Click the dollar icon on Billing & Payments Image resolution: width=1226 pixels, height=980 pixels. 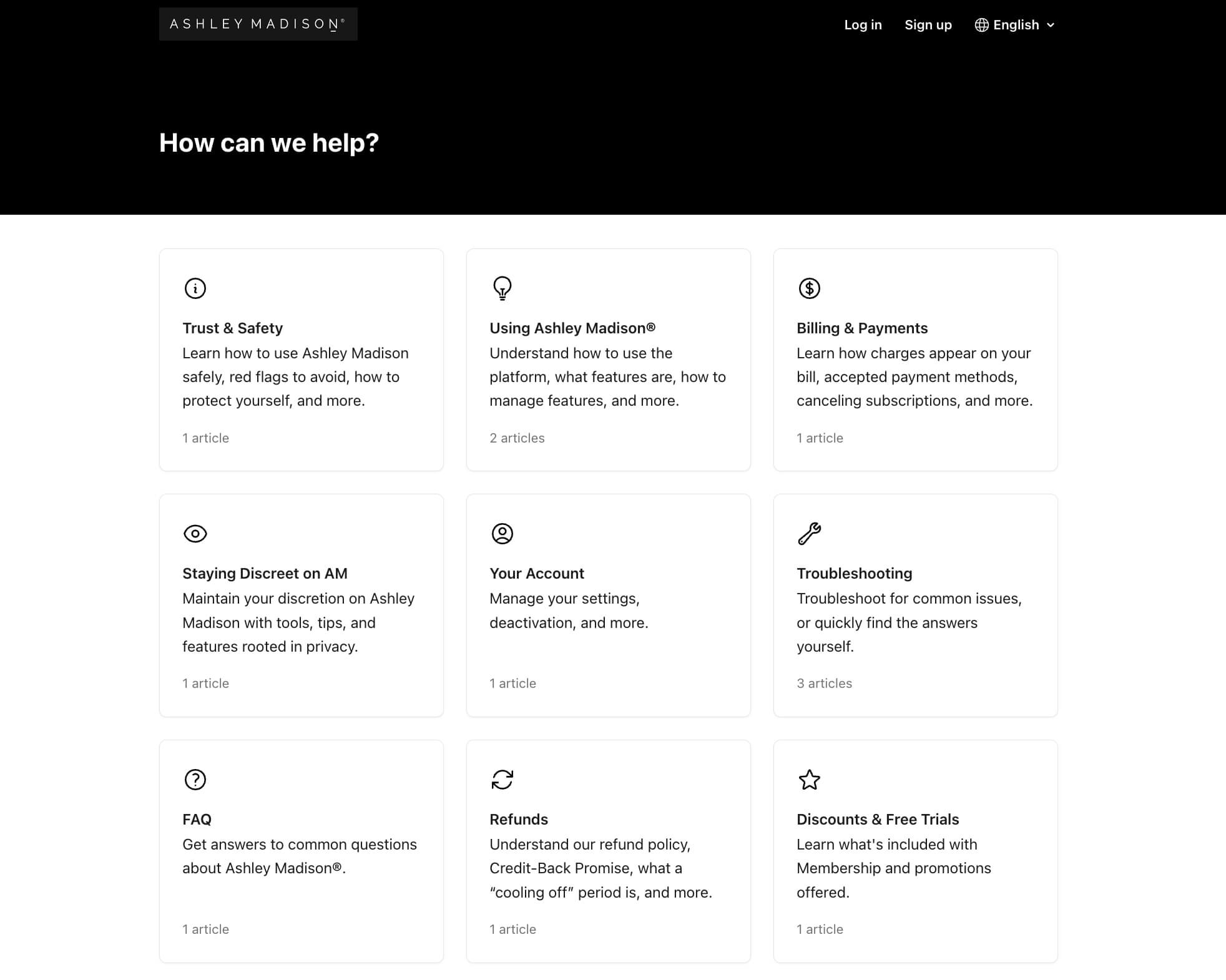810,288
